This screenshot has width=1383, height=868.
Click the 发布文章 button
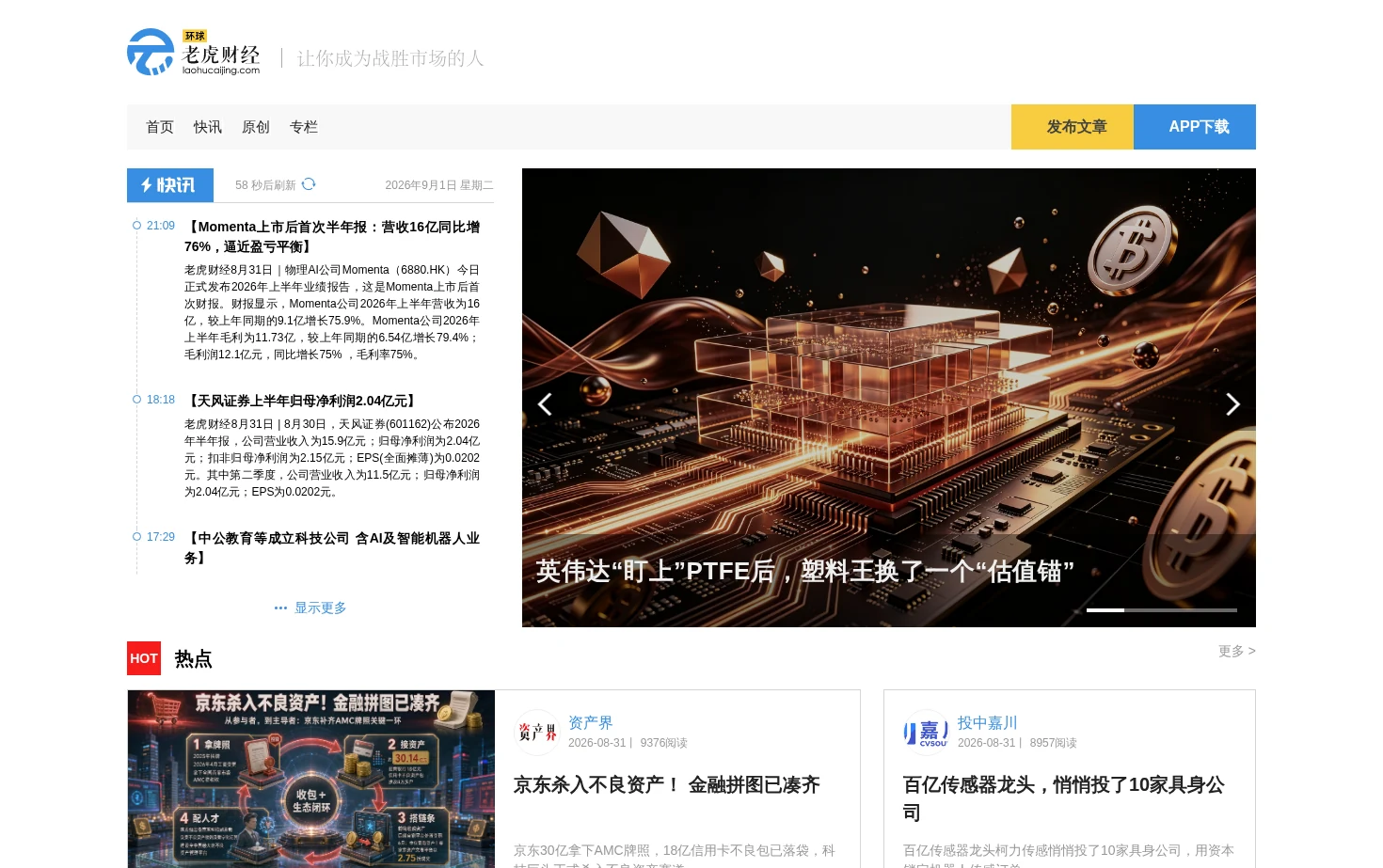point(1073,127)
